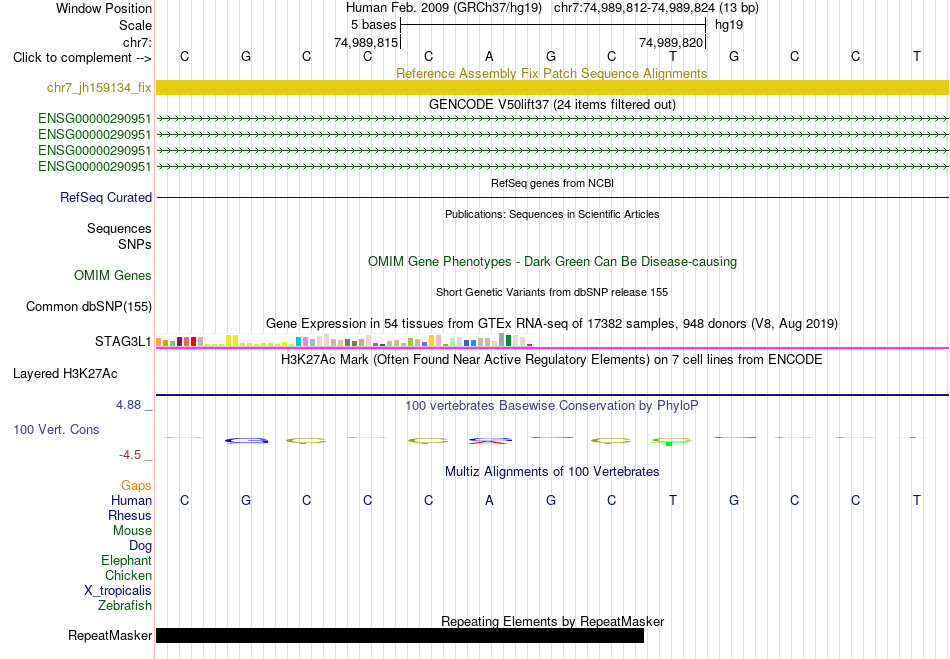Open the OMIM Gene Phenotypes track title
The width and height of the screenshot is (950, 659).
coord(552,262)
